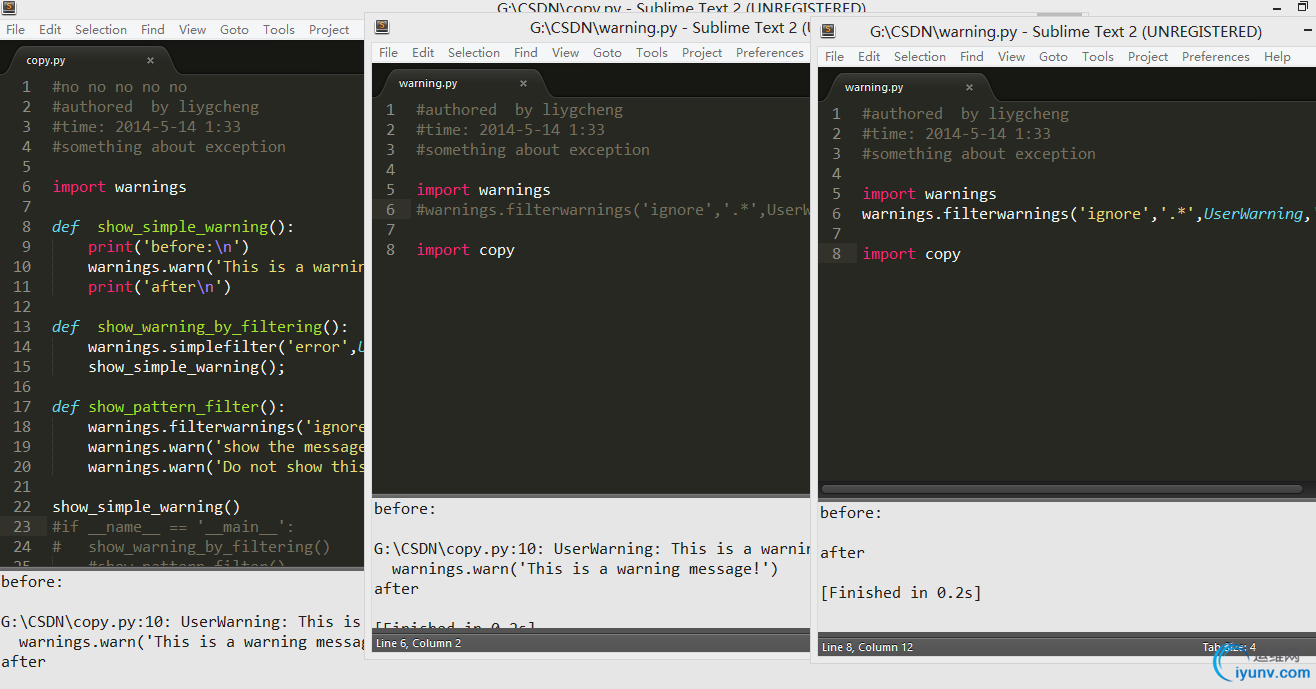Open Tools menu in the right window
This screenshot has height=689, width=1316.
pyautogui.click(x=1098, y=57)
